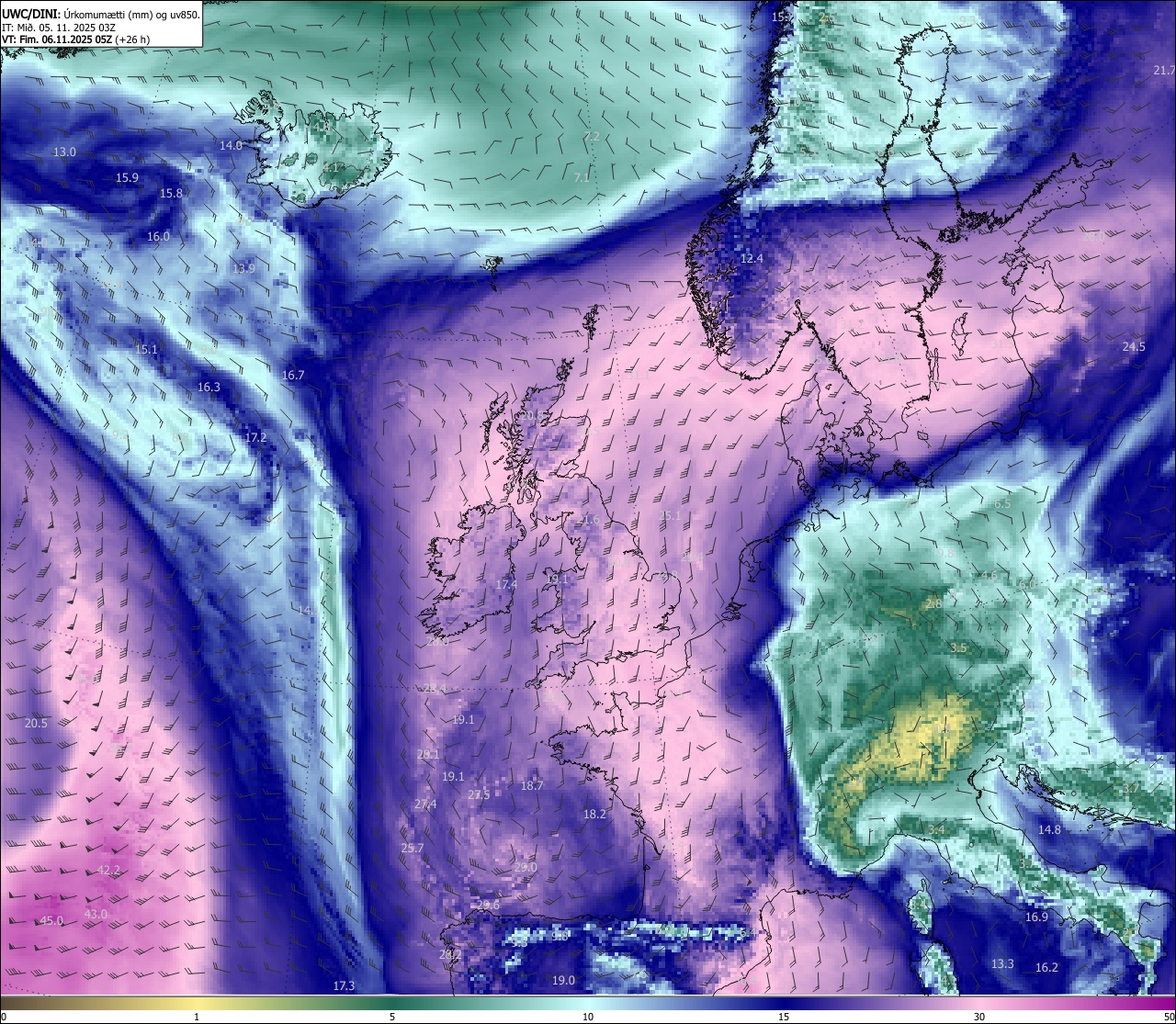Click the 16.2 value label
This screenshot has height=1024, width=1176.
(1046, 967)
